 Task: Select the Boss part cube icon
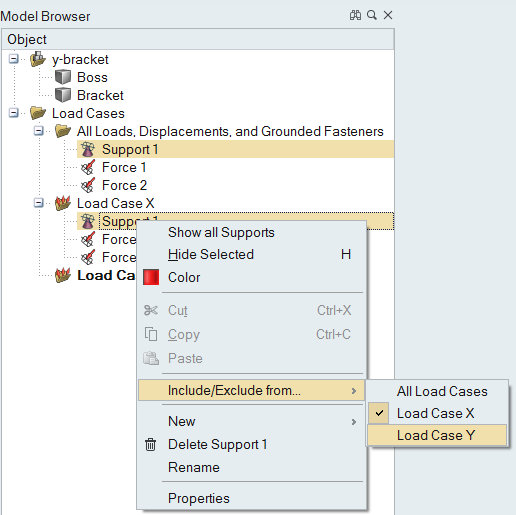63,77
